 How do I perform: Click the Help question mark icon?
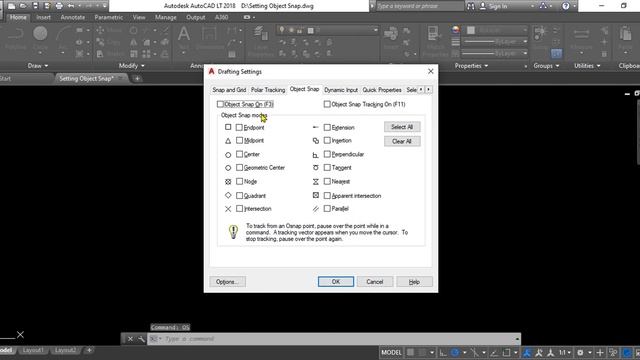tap(565, 6)
